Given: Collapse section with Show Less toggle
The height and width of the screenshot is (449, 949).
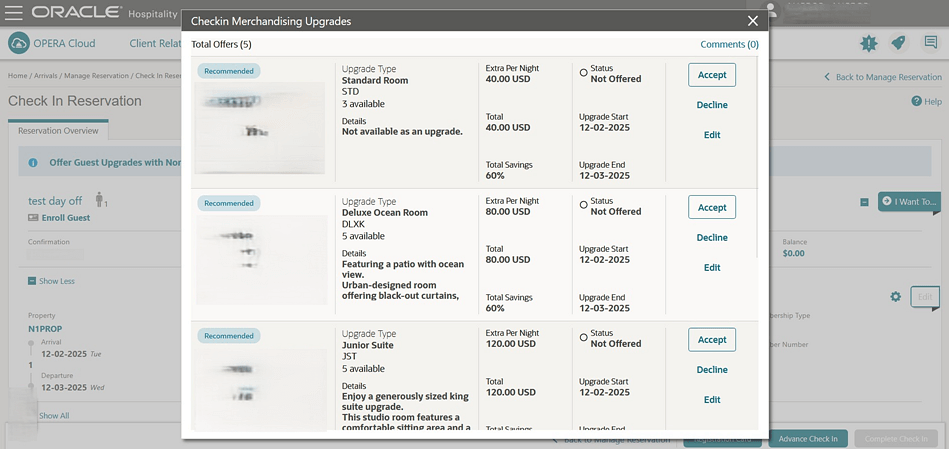Looking at the screenshot, I should click(51, 281).
